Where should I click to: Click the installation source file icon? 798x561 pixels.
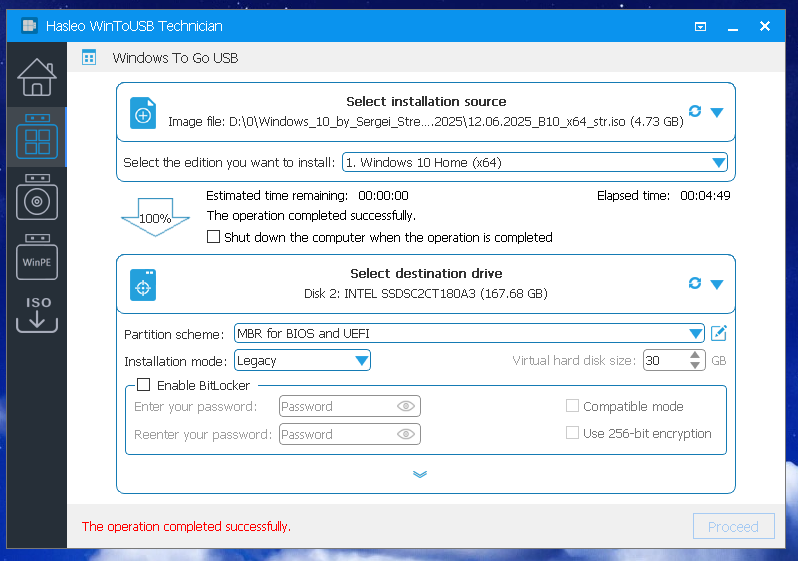click(x=143, y=113)
